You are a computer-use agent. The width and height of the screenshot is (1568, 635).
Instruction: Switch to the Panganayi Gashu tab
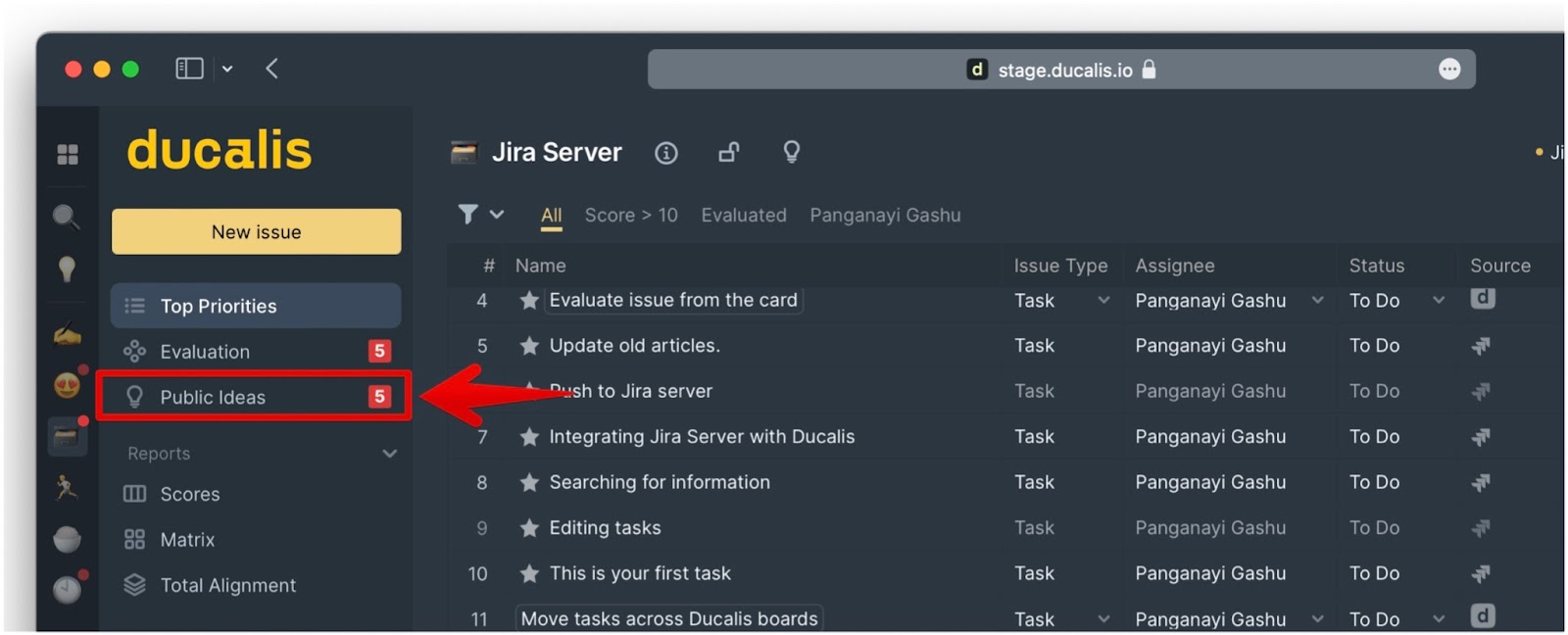(x=885, y=215)
